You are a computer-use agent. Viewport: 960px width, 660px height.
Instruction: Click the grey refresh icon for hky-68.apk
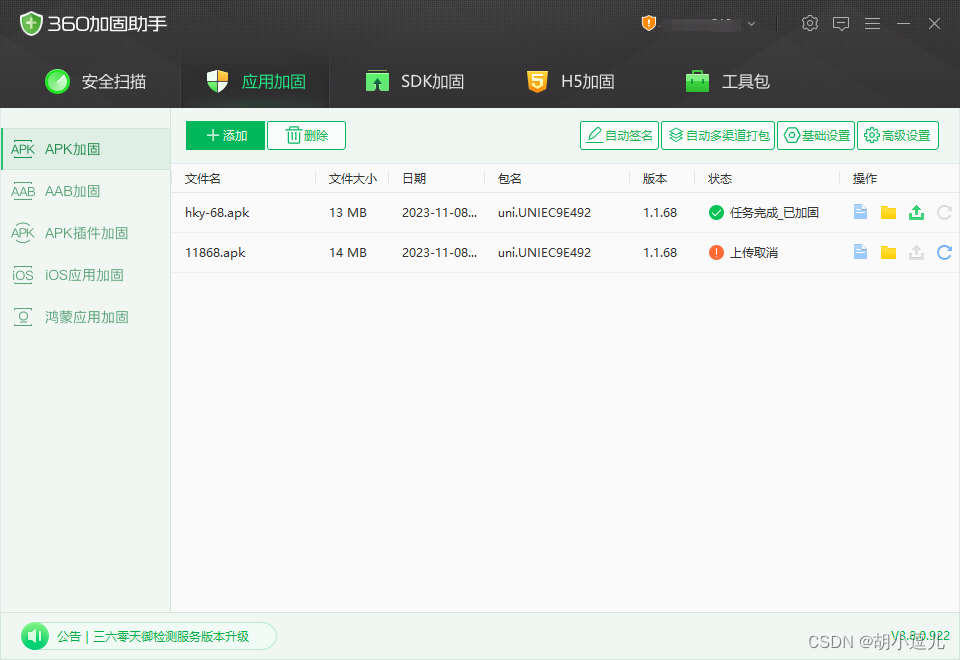944,212
